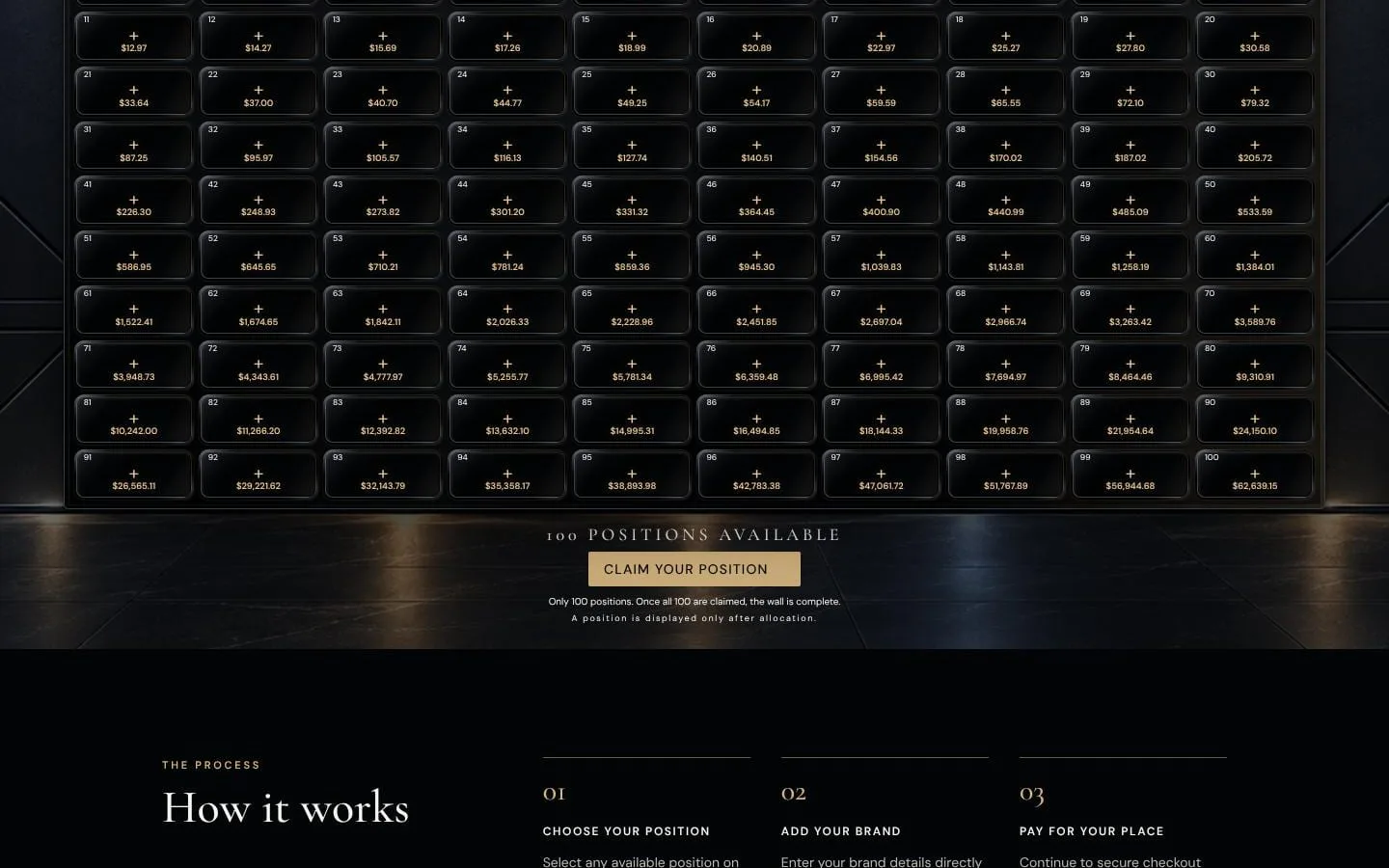The height and width of the screenshot is (868, 1389).
Task: Click the plus icon on position 40
Action: 1255,145
